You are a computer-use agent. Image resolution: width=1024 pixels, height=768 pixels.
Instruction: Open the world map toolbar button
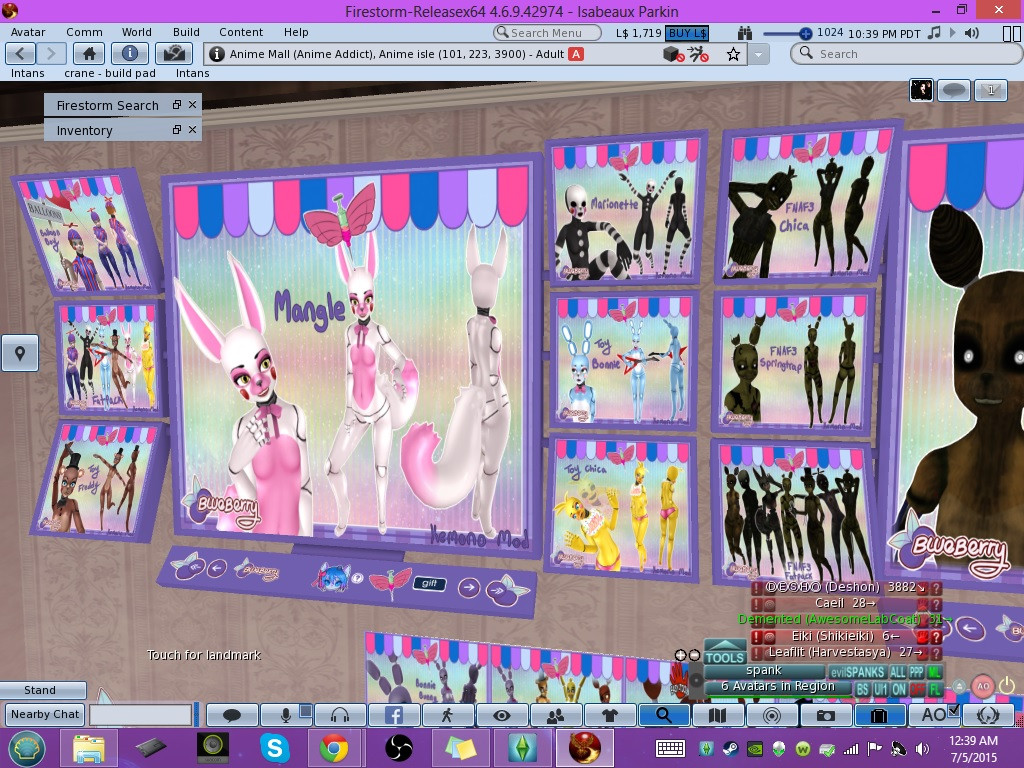coord(718,715)
